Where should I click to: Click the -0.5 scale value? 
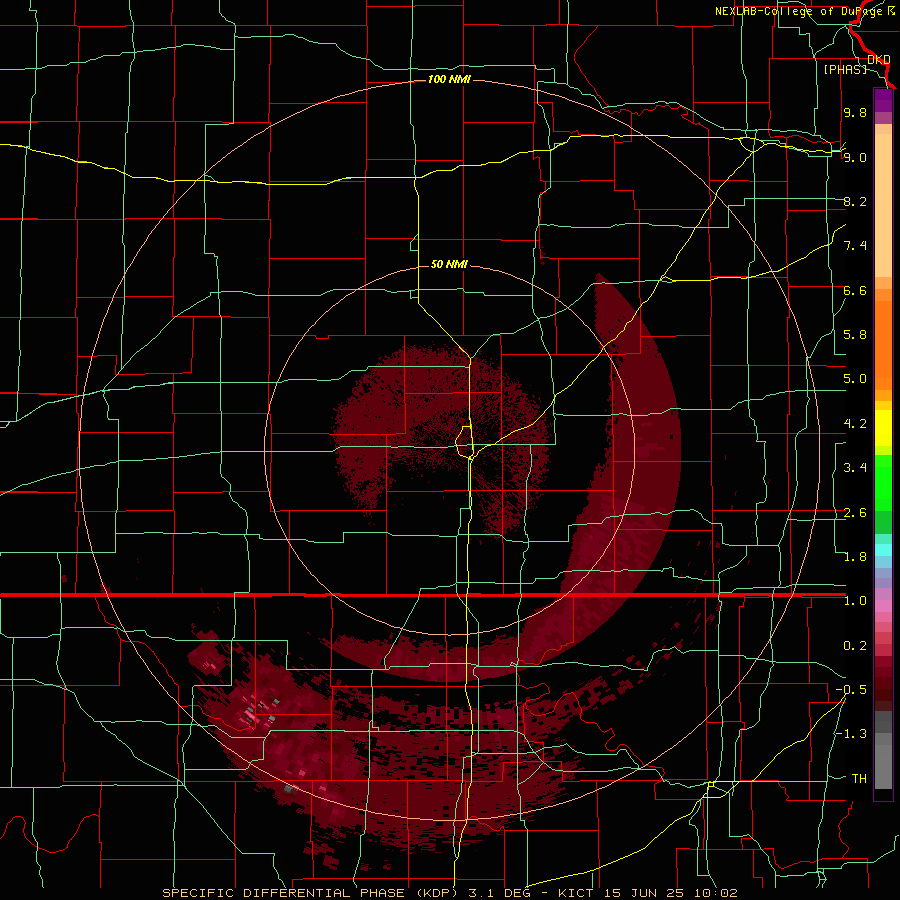(x=851, y=690)
